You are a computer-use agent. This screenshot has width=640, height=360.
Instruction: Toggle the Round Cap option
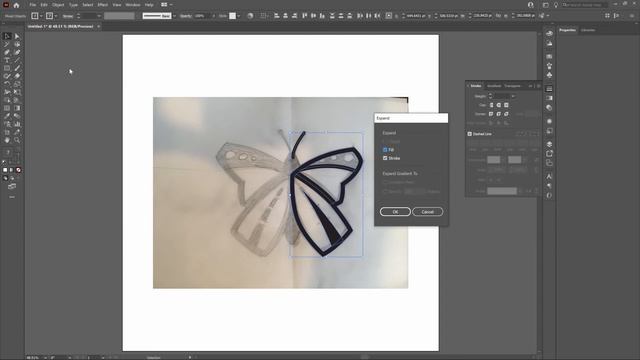click(499, 105)
